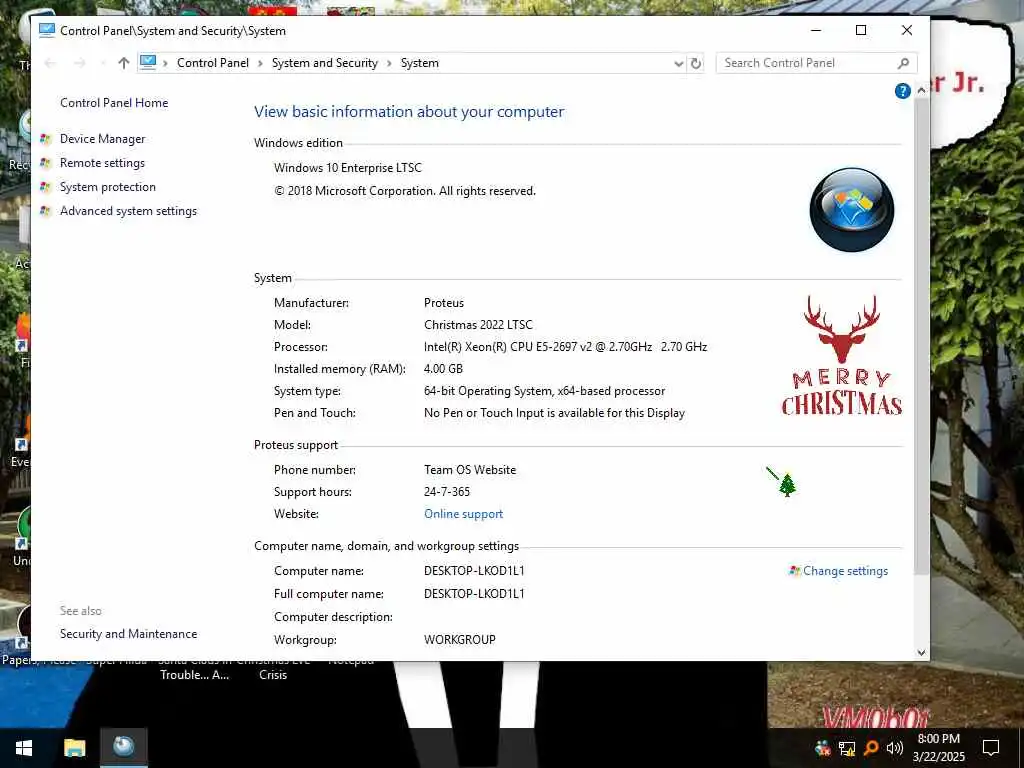Click the Team OS Website phone value

pyautogui.click(x=470, y=470)
